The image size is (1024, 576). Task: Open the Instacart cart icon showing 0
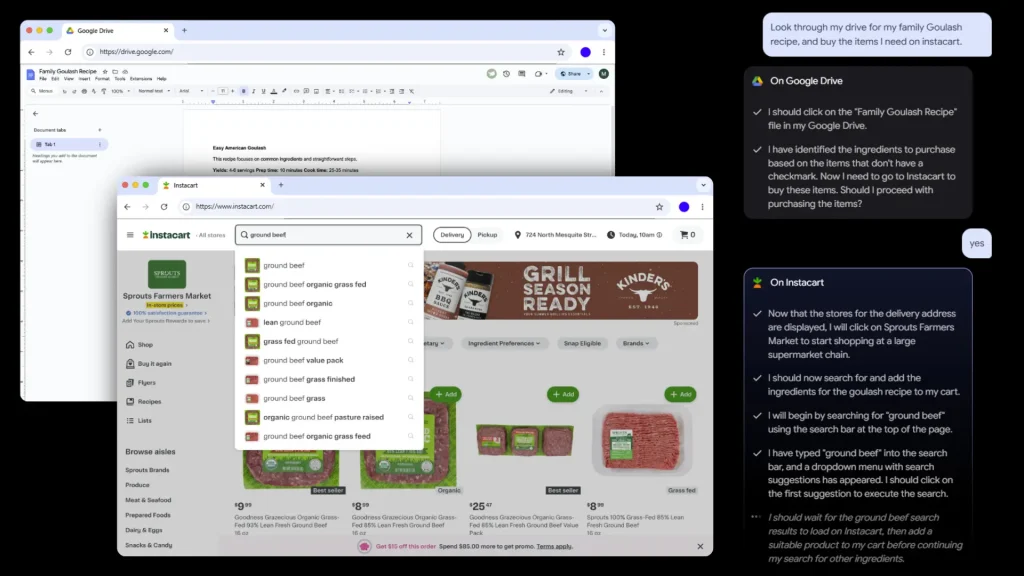688,234
